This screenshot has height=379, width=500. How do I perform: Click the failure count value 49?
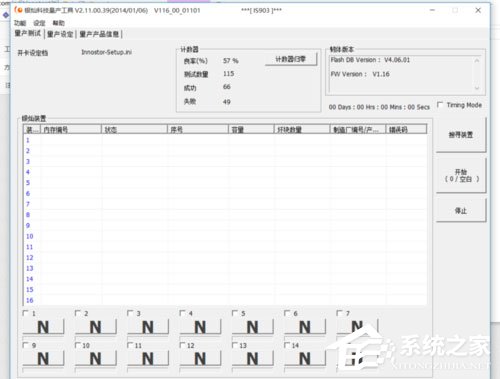click(227, 102)
